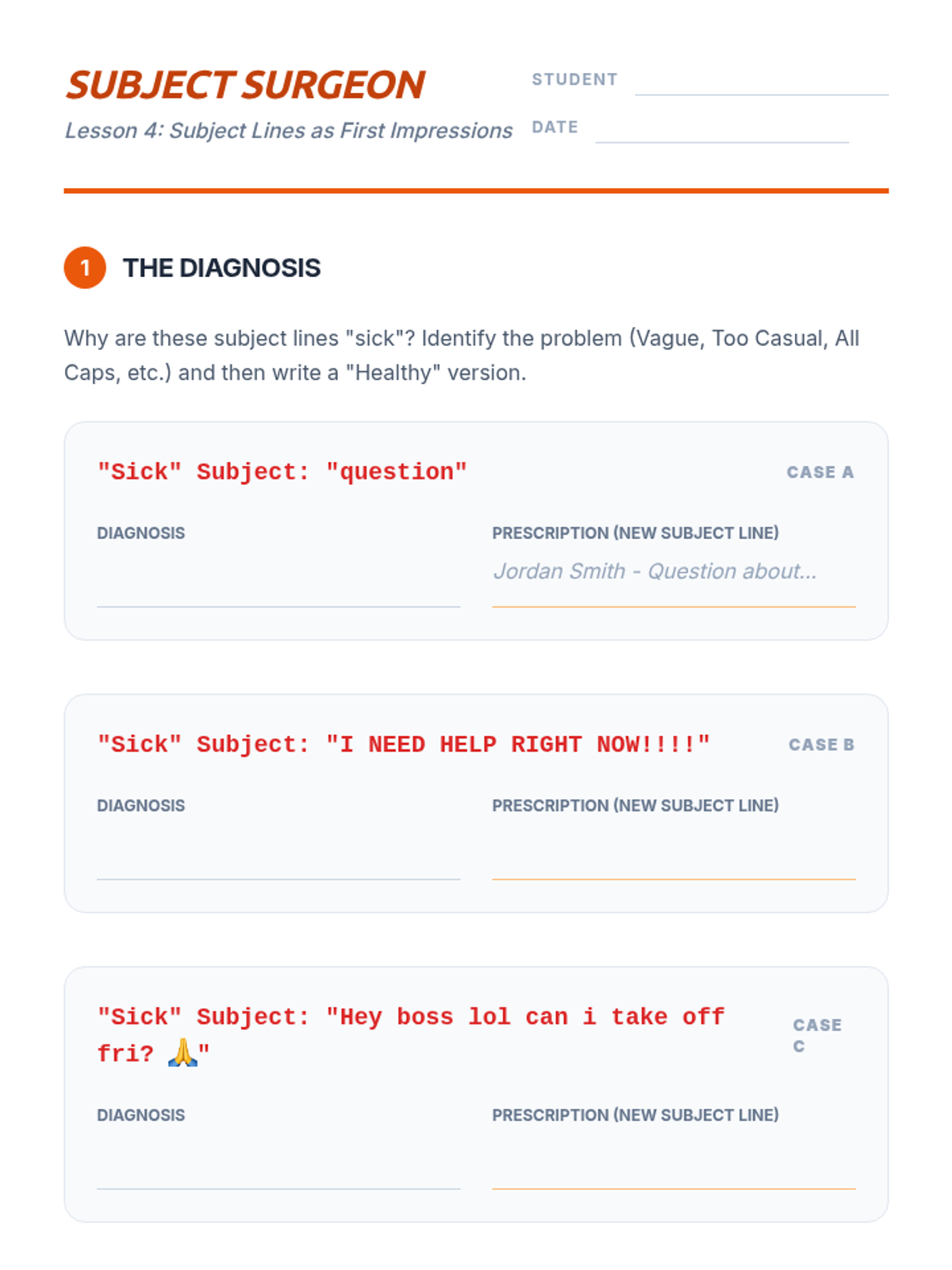
Task: Click the Case C Diagnosis line
Action: tap(278, 1164)
